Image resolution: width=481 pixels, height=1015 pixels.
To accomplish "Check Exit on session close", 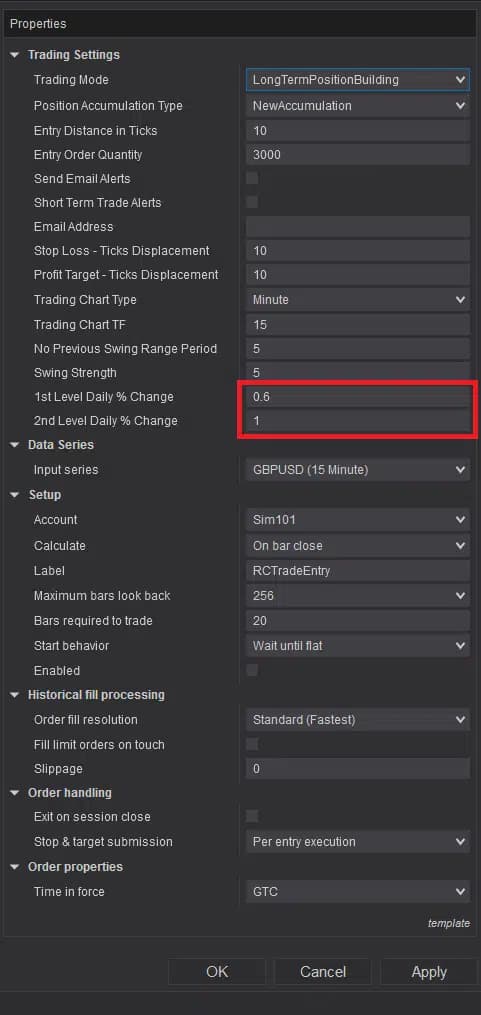I will 252,816.
